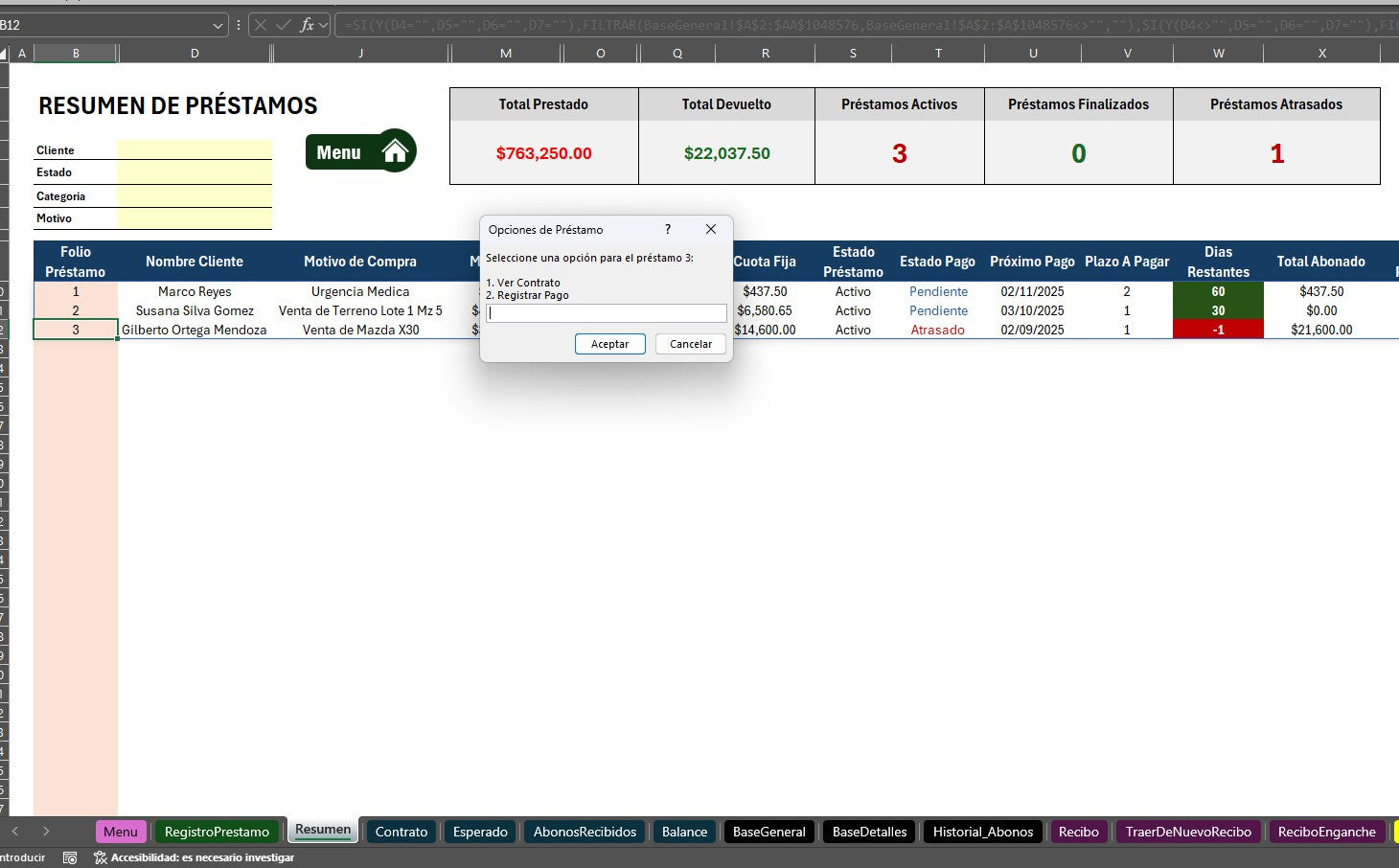Viewport: 1399px width, 868px height.
Task: Click the macro recording status bar icon
Action: point(70,857)
